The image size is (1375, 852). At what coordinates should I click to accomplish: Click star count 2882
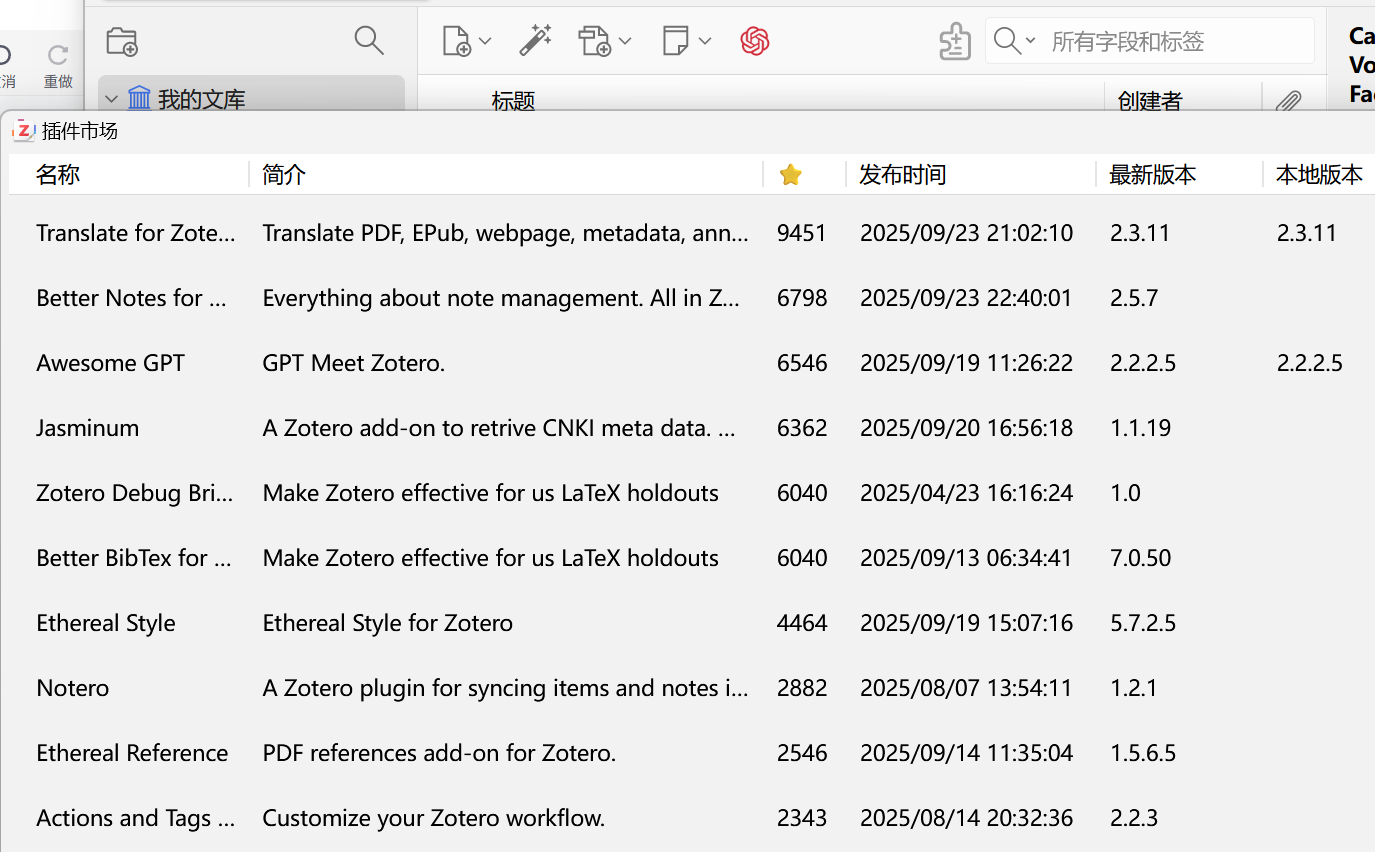point(802,687)
